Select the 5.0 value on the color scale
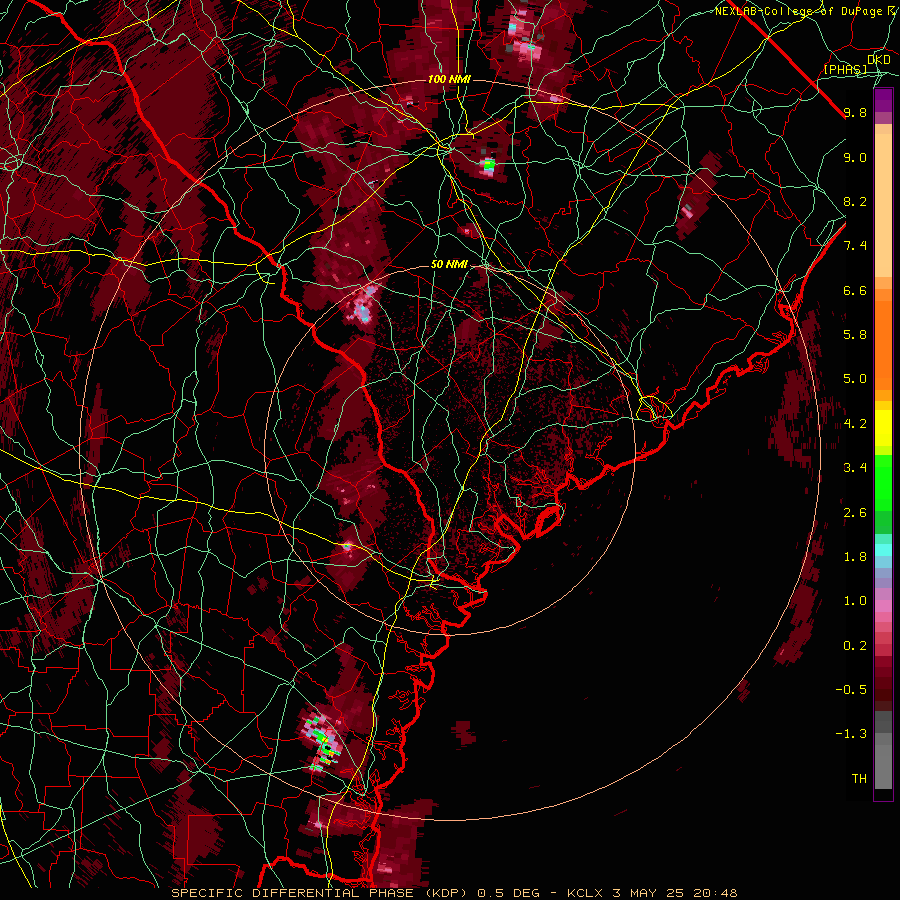900x900 pixels. click(x=855, y=379)
